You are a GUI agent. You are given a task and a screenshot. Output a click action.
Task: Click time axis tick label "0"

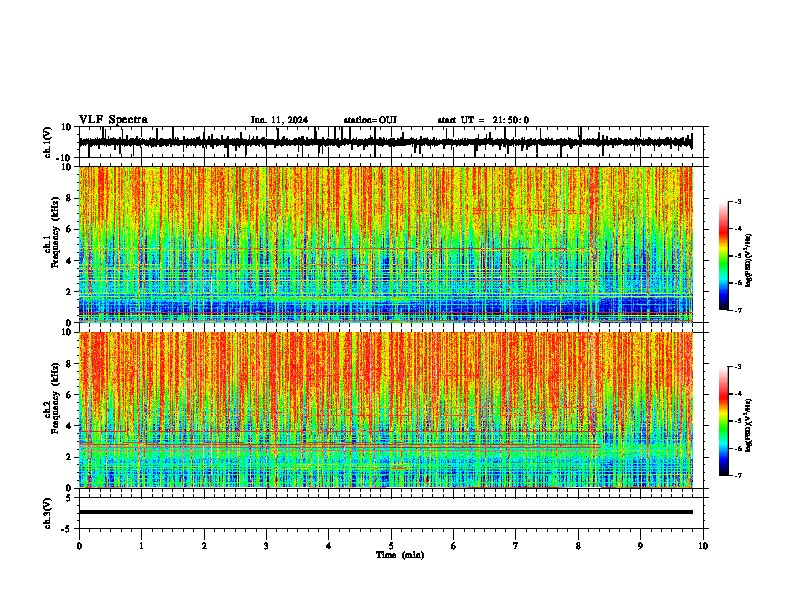click(x=79, y=546)
